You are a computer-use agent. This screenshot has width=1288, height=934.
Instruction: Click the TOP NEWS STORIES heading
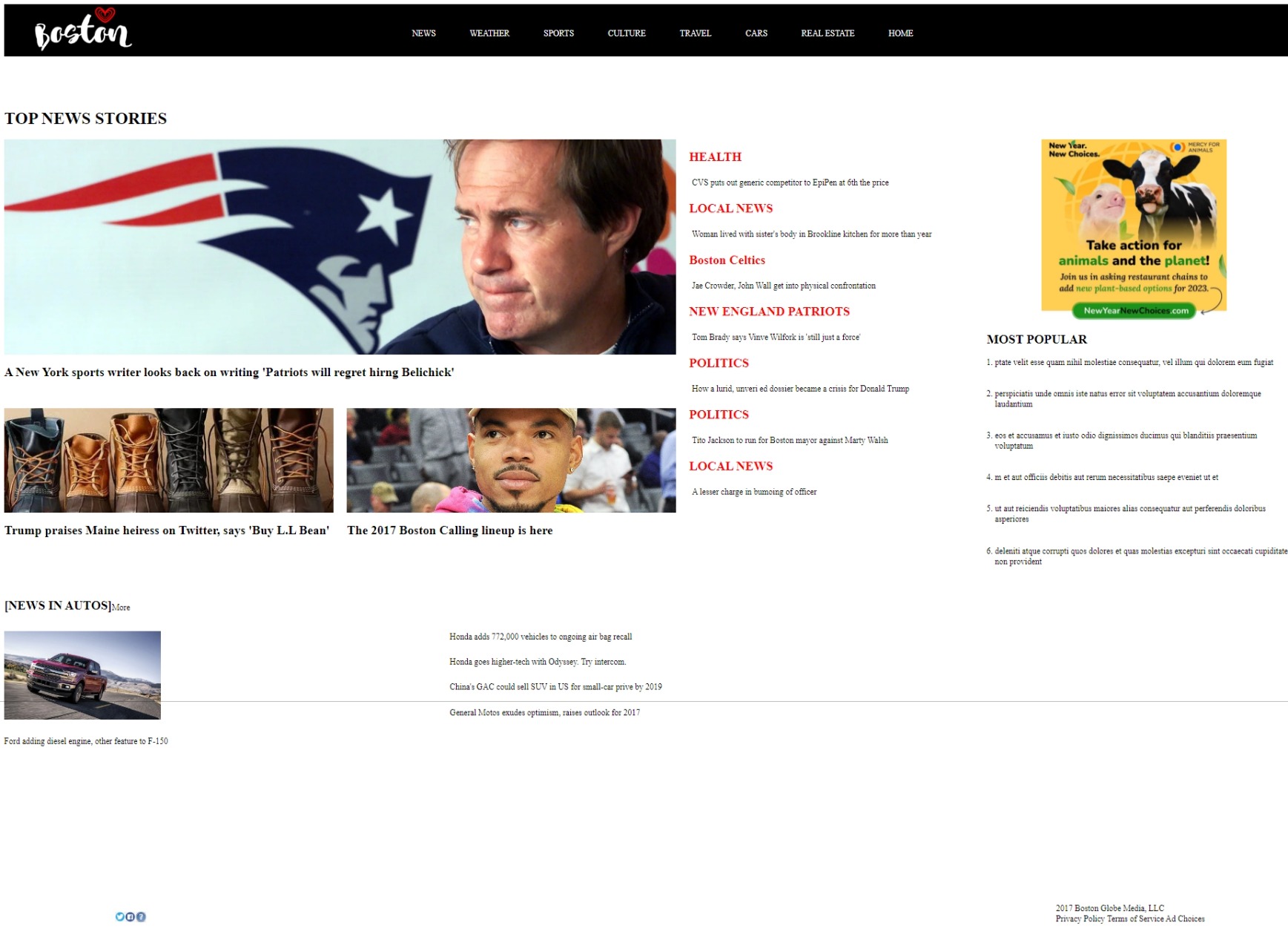[85, 119]
